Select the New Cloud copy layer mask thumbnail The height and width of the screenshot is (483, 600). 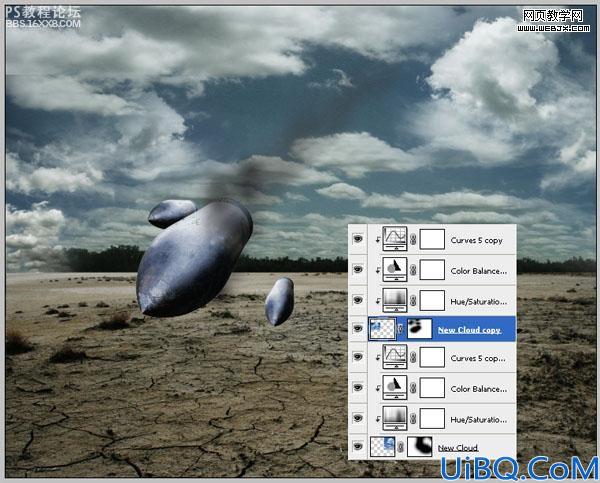pyautogui.click(x=419, y=328)
